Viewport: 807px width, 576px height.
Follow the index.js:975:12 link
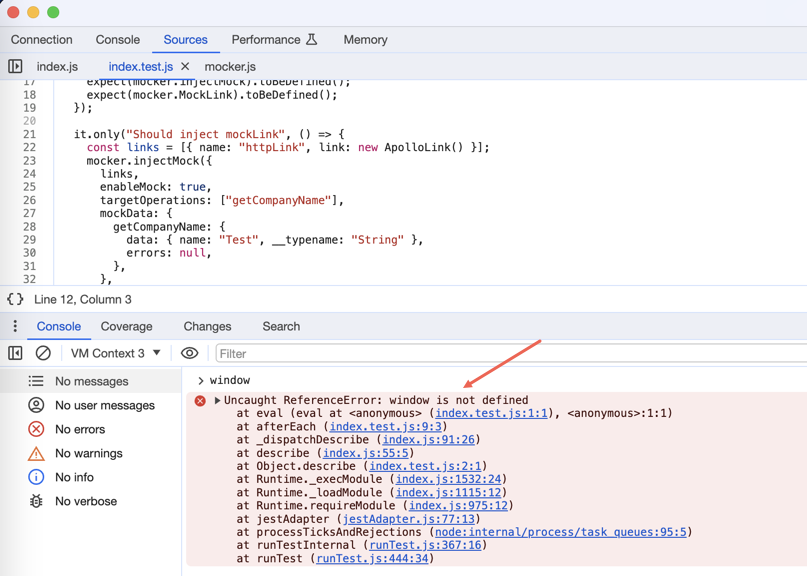coord(458,505)
